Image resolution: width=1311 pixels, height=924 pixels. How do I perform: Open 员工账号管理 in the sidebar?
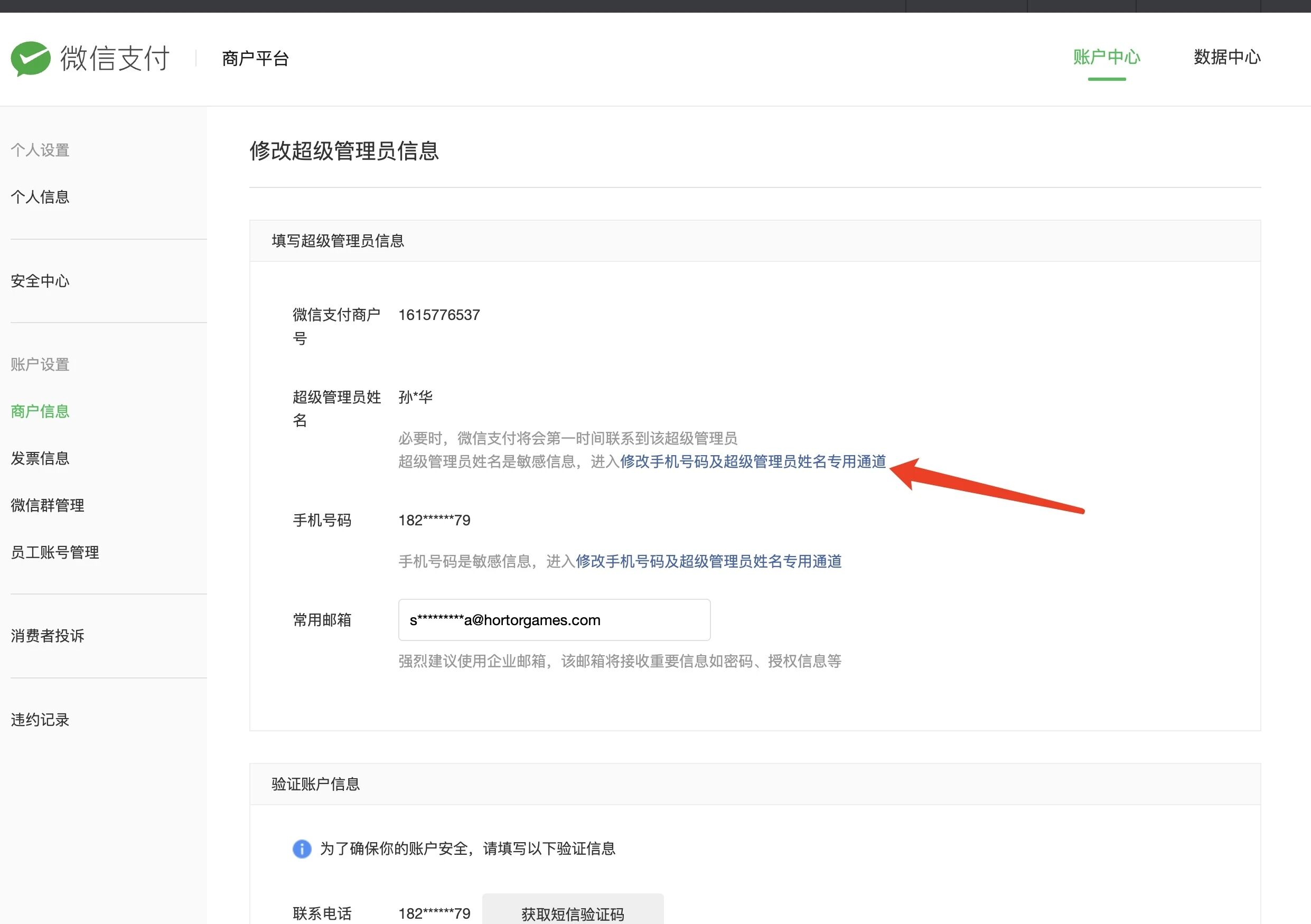click(55, 552)
